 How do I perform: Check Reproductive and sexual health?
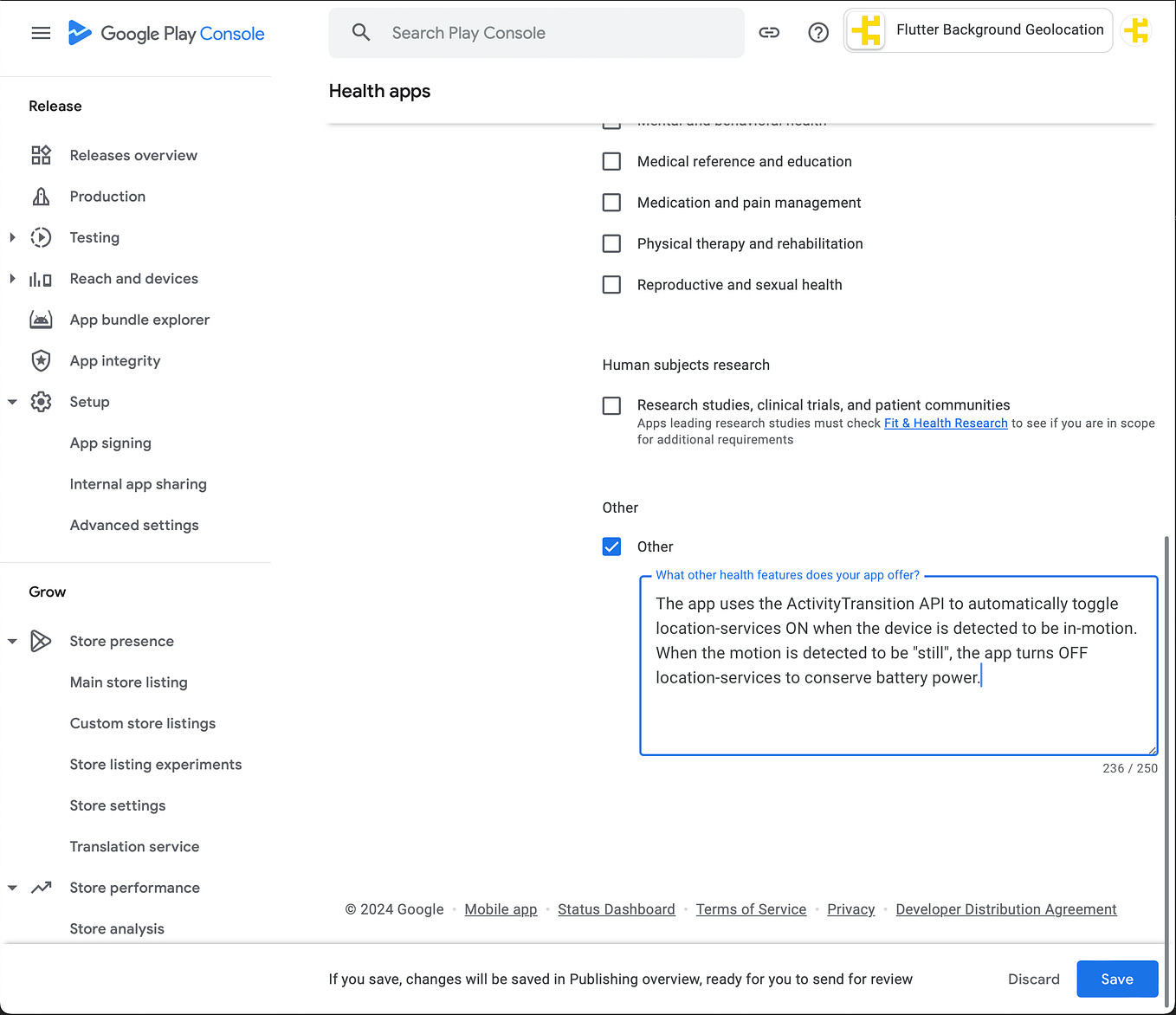pyautogui.click(x=611, y=285)
